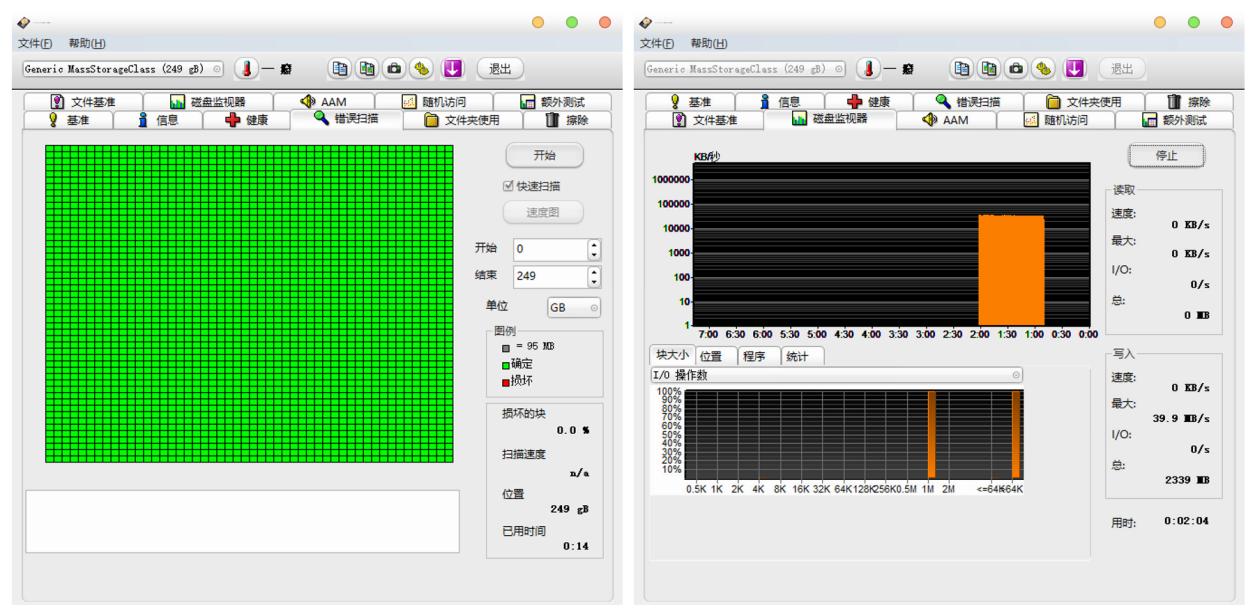Click the 退出 button in left window
The width and height of the screenshot is (1255, 616).
[500, 70]
